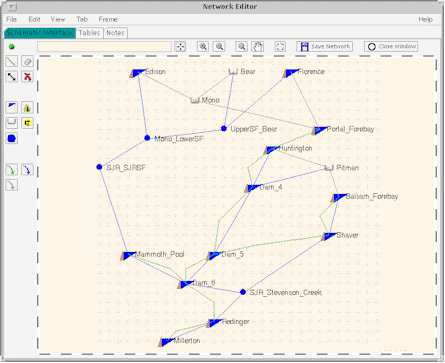Open the View menu
This screenshot has width=445, height=363.
[x=58, y=19]
